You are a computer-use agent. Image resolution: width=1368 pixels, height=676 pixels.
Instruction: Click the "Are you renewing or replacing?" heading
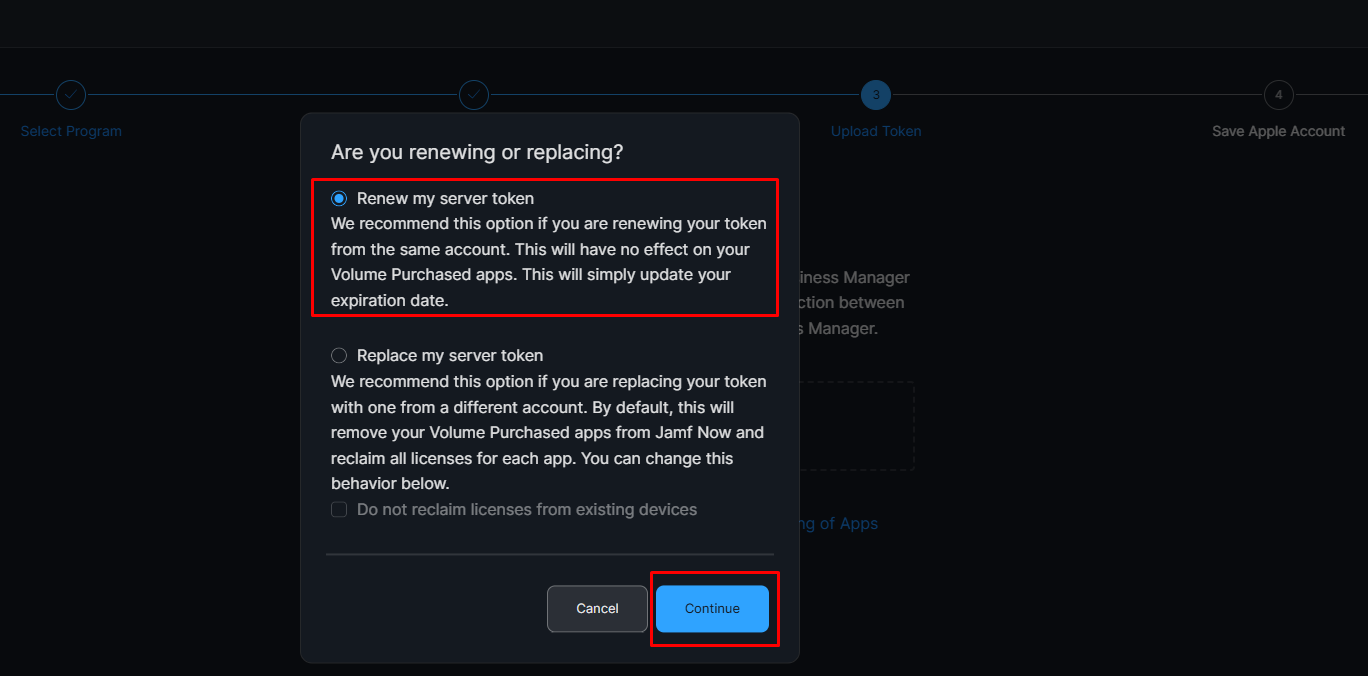click(x=477, y=152)
